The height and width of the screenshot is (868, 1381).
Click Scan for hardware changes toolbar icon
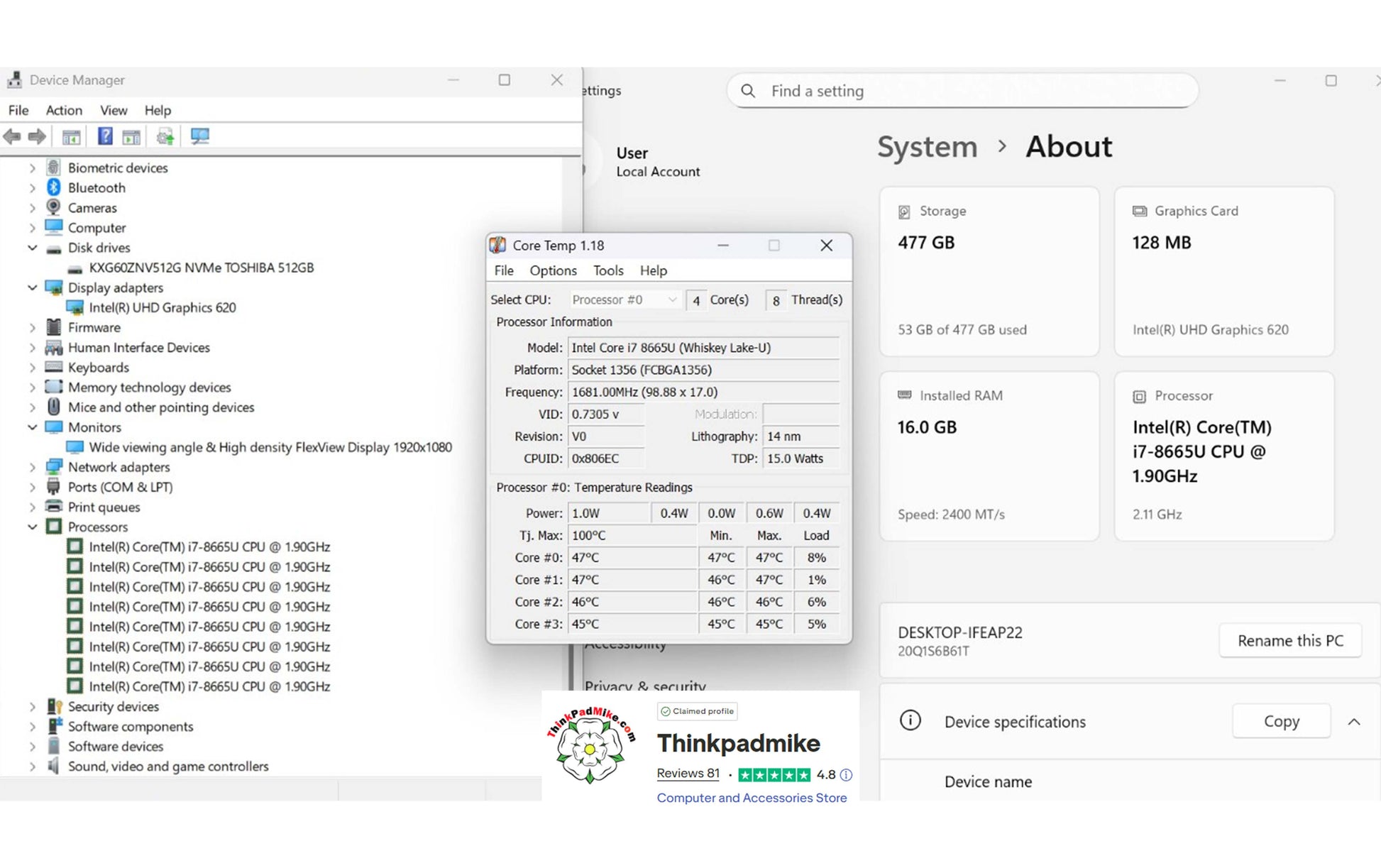click(x=200, y=136)
